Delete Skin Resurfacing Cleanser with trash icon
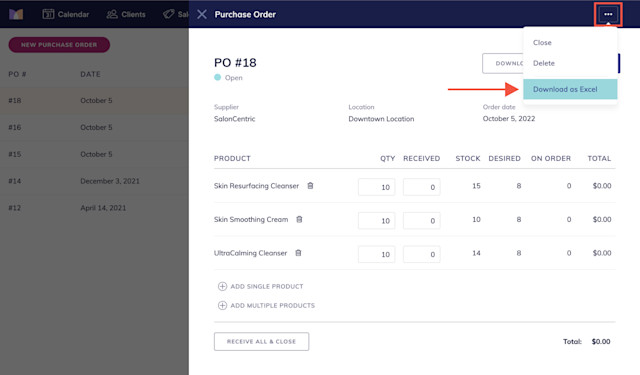The width and height of the screenshot is (640, 375). pos(310,186)
